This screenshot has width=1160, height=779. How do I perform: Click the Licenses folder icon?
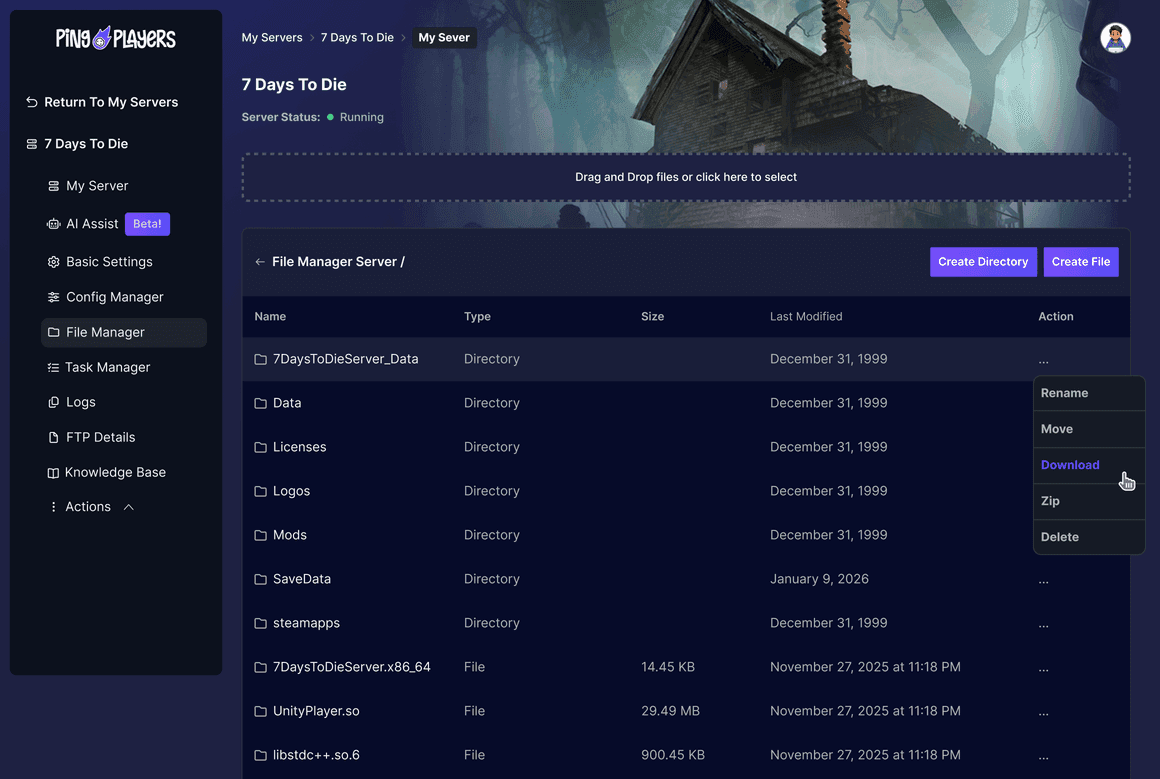click(260, 447)
